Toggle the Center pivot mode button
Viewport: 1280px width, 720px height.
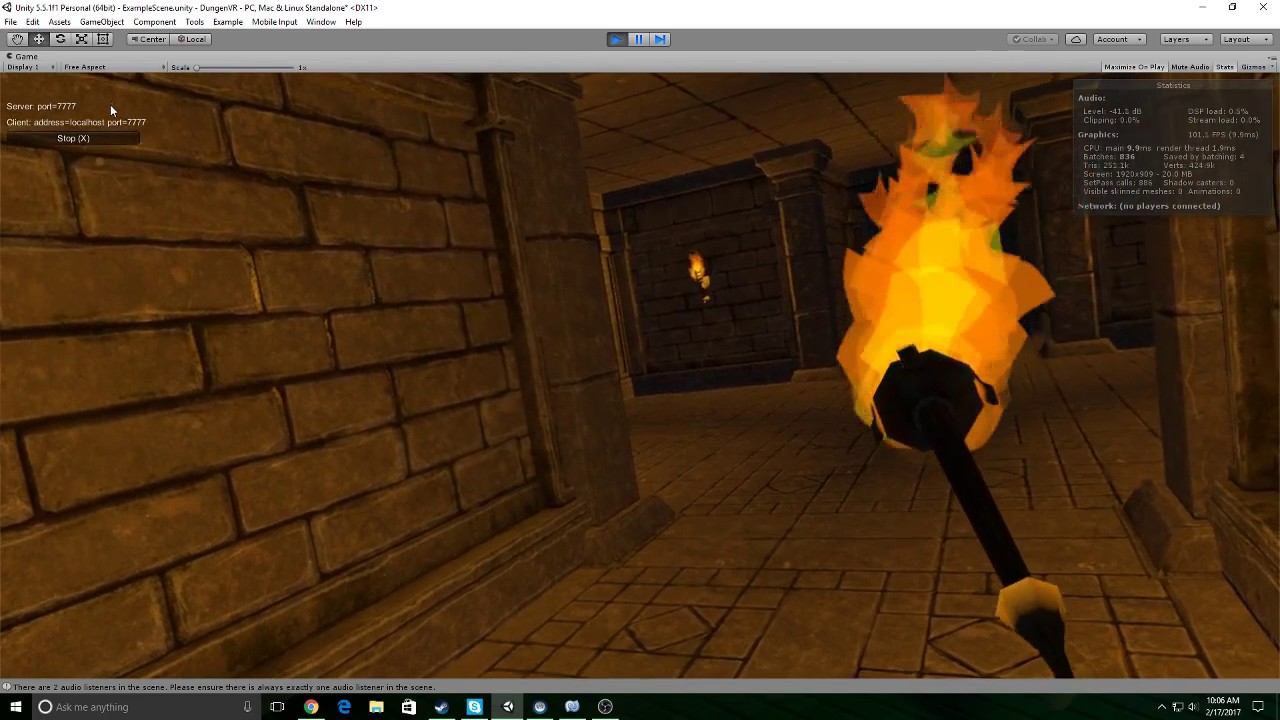pyautogui.click(x=148, y=39)
